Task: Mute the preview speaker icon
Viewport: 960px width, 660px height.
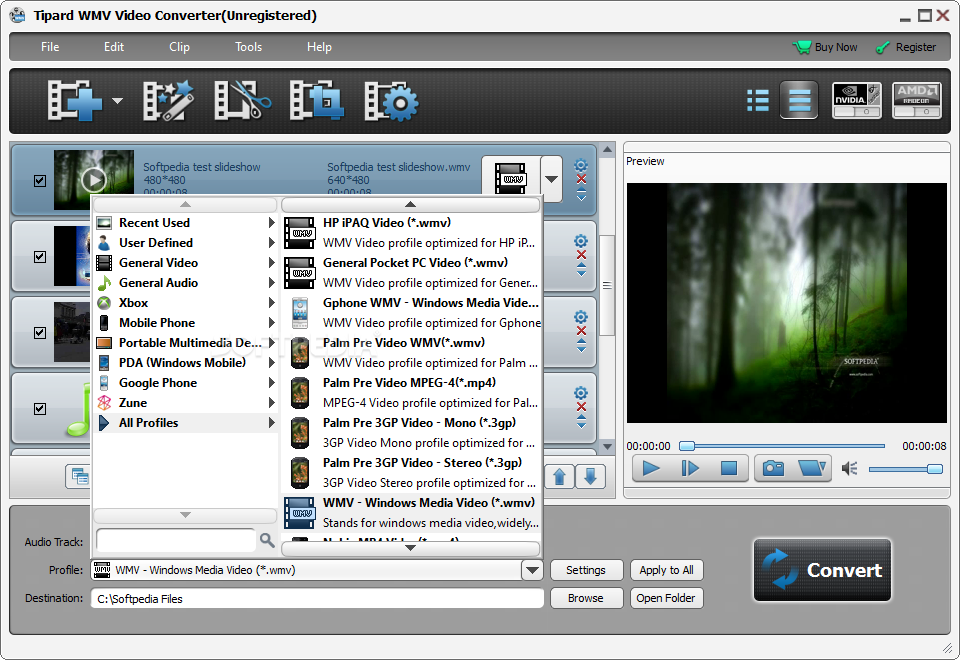Action: tap(849, 469)
